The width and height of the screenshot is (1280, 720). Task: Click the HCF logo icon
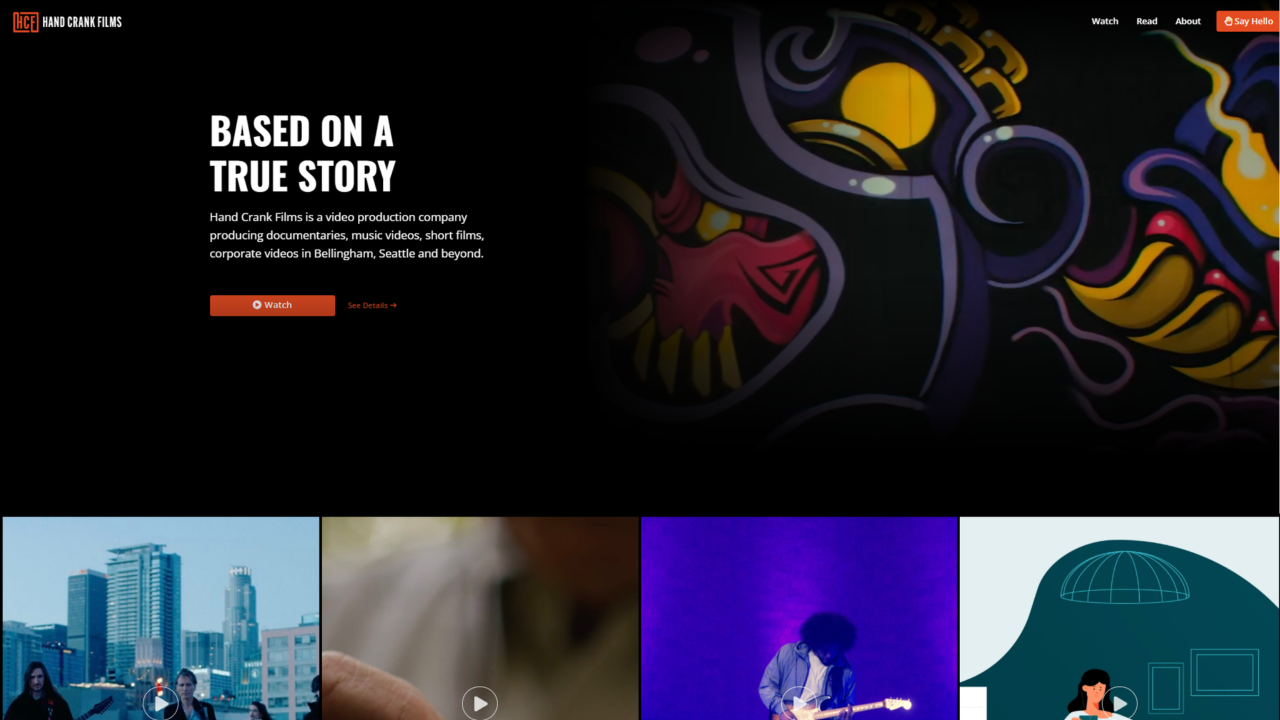[x=26, y=21]
